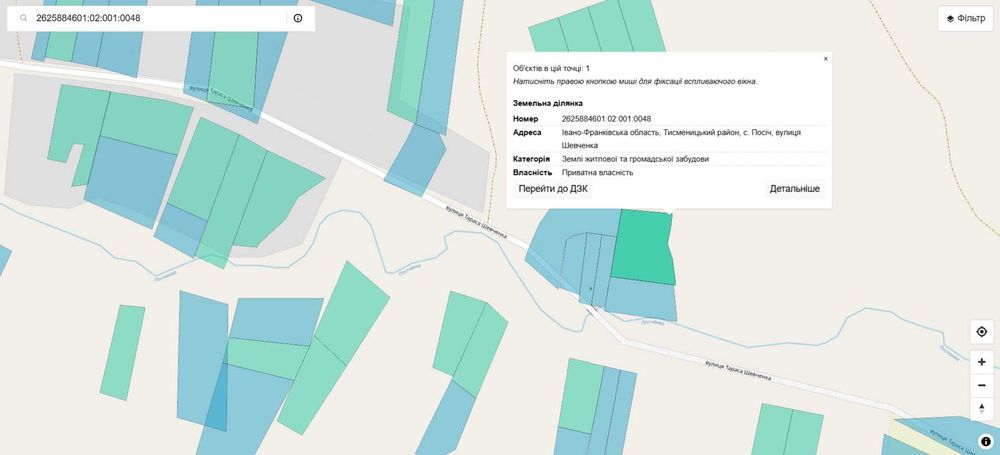The height and width of the screenshot is (455, 1000).
Task: Locate my position on map
Action: [982, 332]
